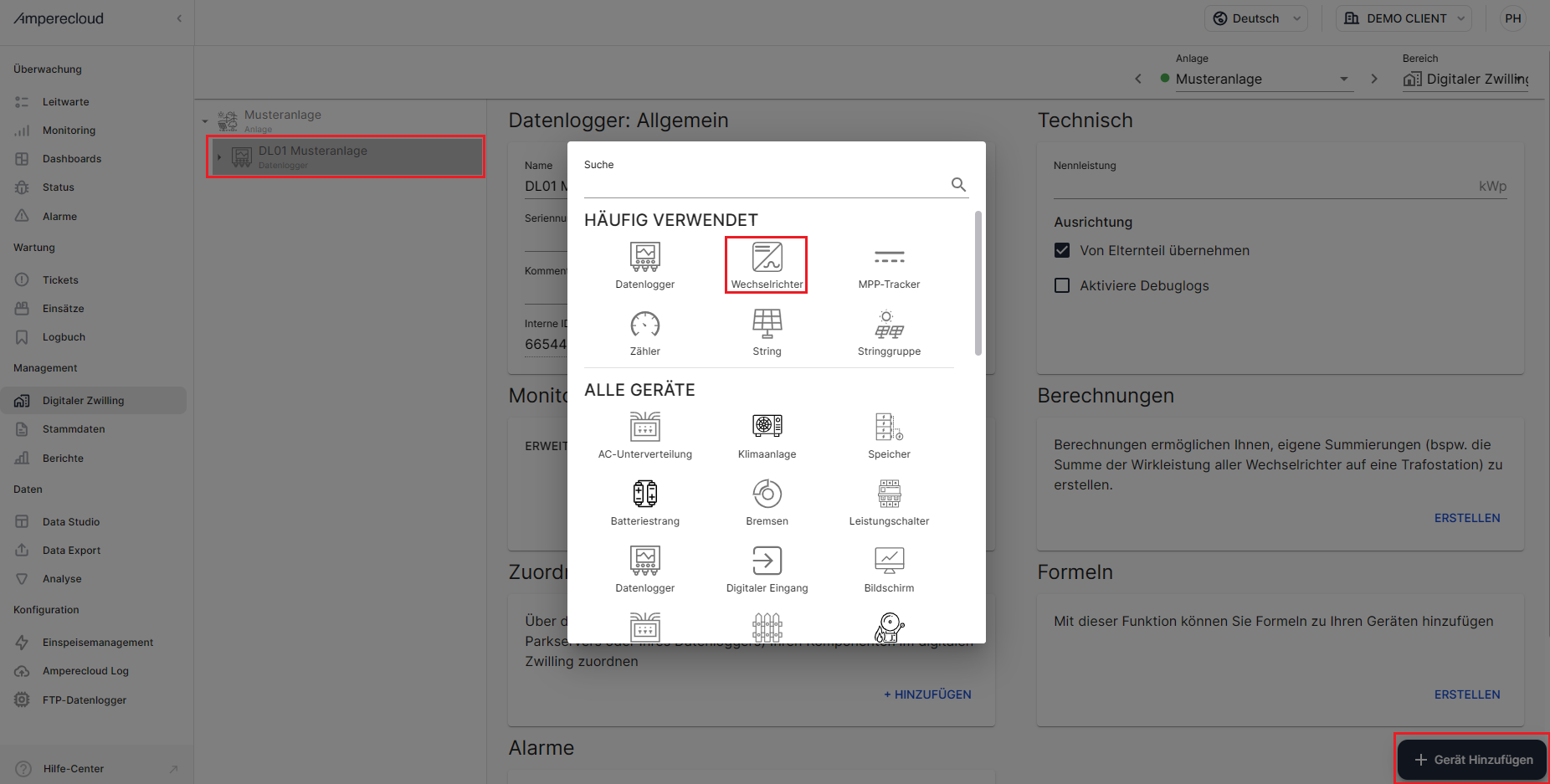Click ERSTELLEN under Berechnungen

(x=1466, y=518)
